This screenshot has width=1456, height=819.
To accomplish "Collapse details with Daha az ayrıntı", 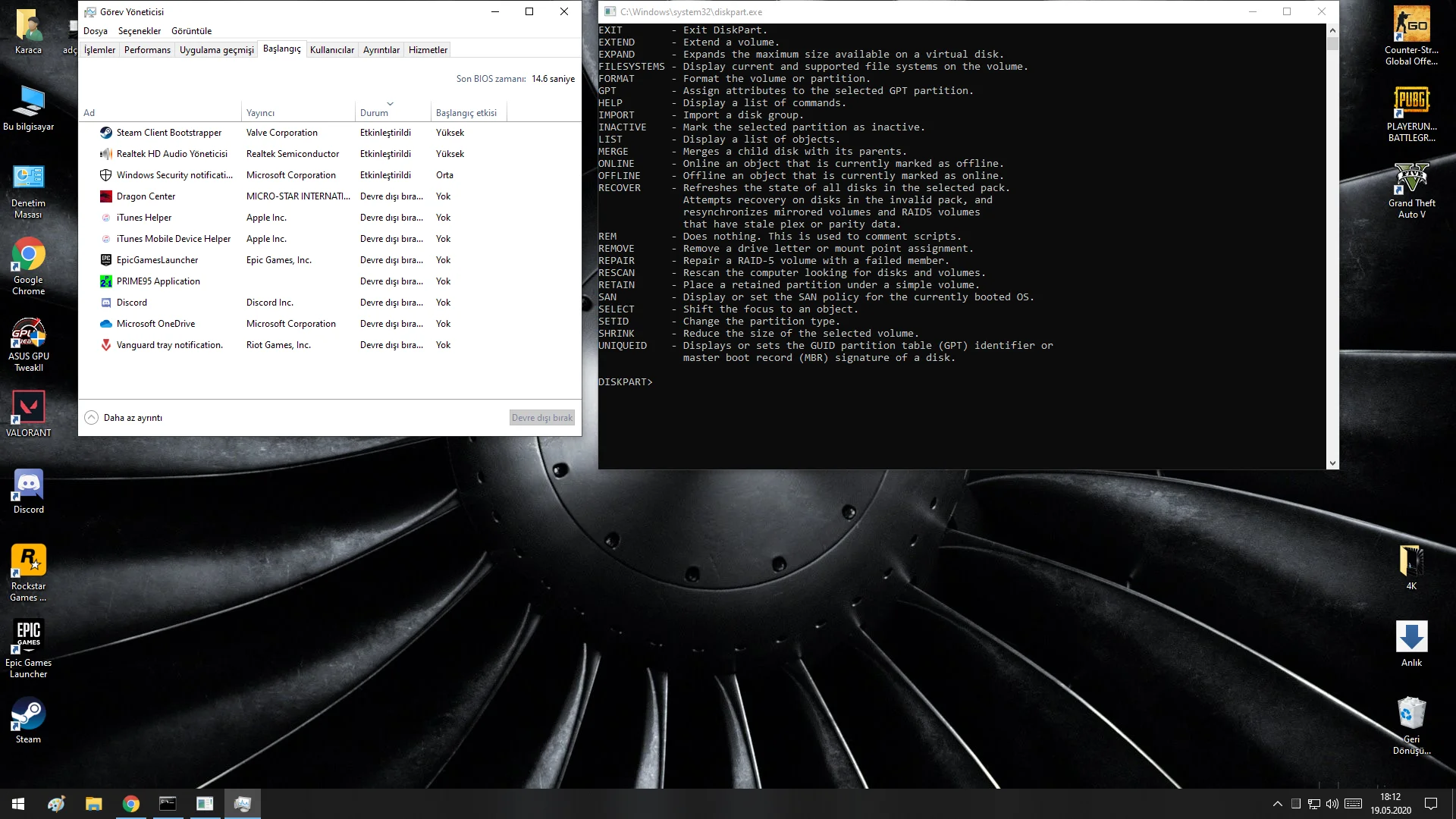I will coord(124,418).
